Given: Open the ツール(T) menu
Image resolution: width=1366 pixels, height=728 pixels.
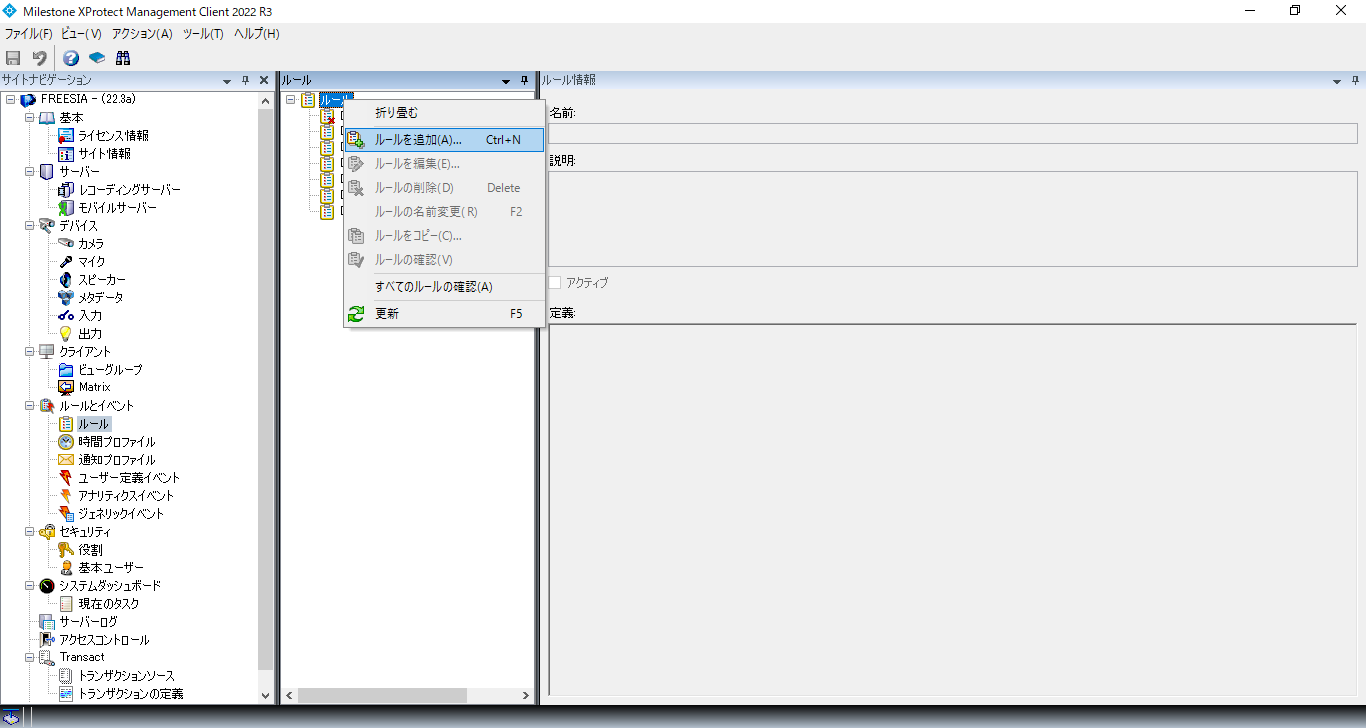Looking at the screenshot, I should pyautogui.click(x=203, y=33).
